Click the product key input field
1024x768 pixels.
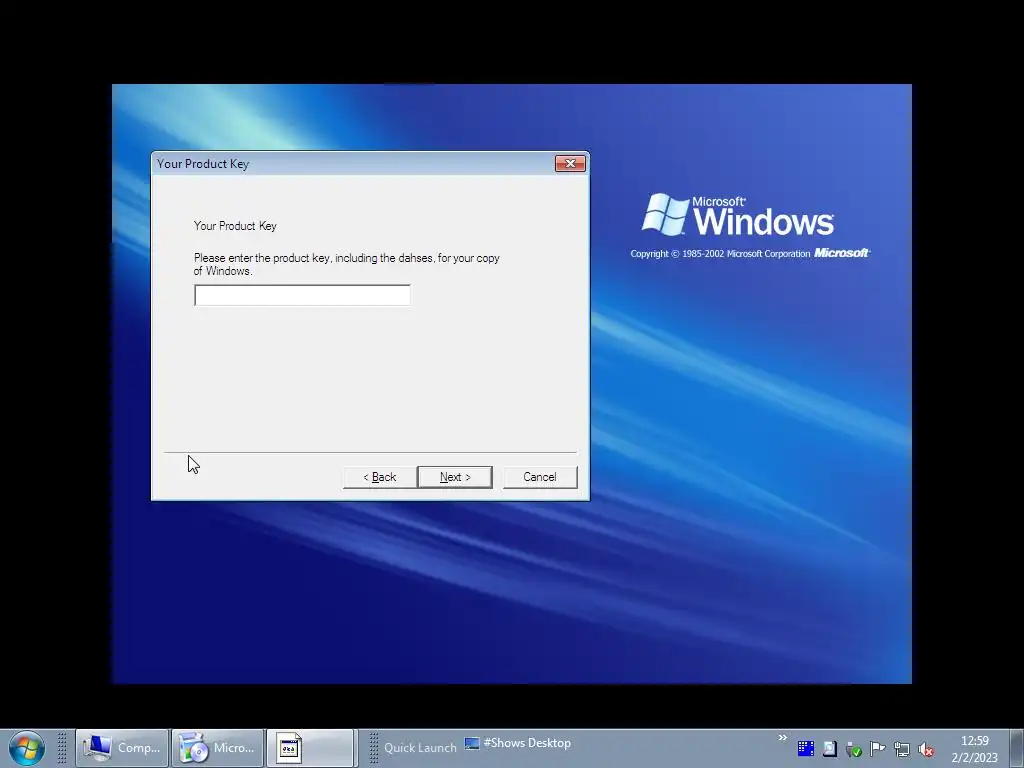(302, 295)
